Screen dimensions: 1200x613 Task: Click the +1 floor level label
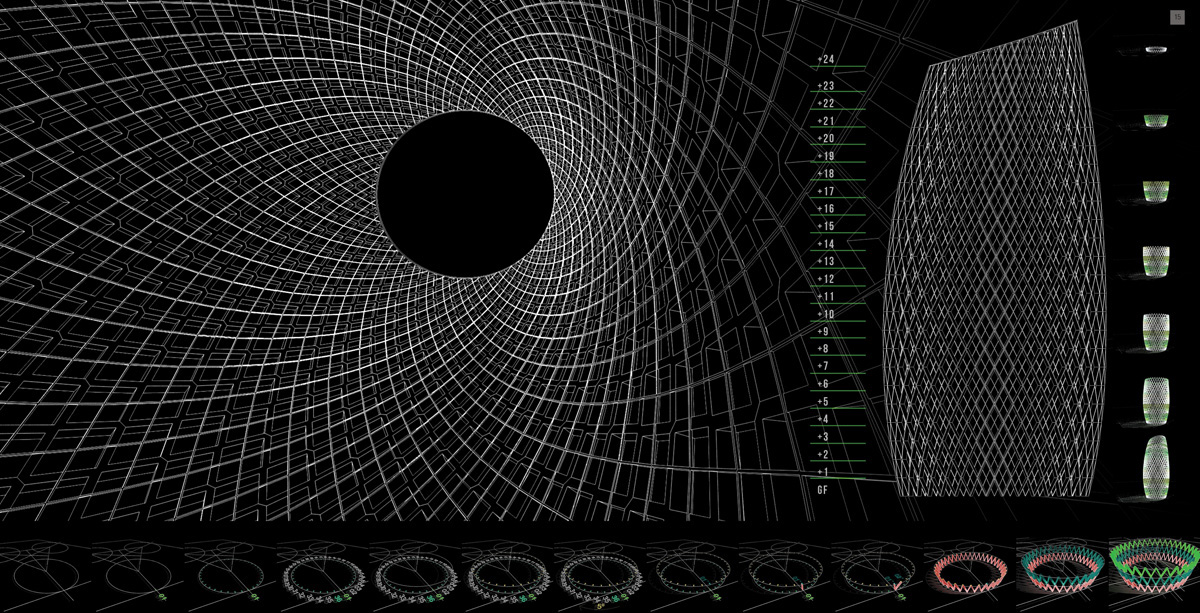point(823,472)
